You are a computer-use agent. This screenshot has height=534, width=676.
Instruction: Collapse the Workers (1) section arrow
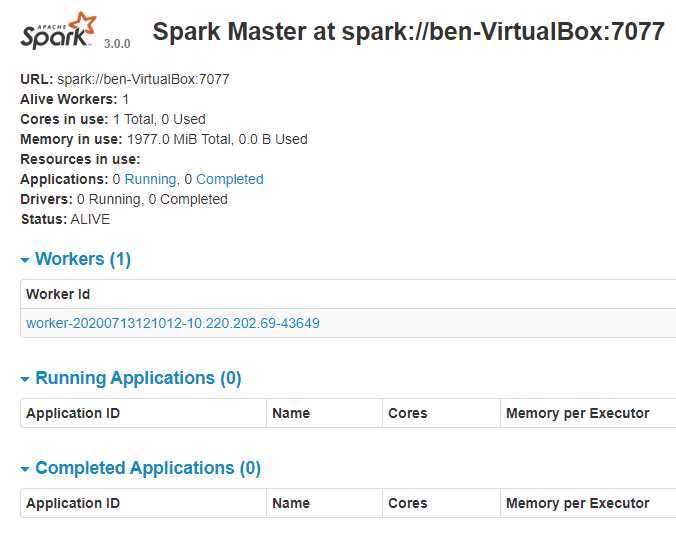click(x=25, y=260)
